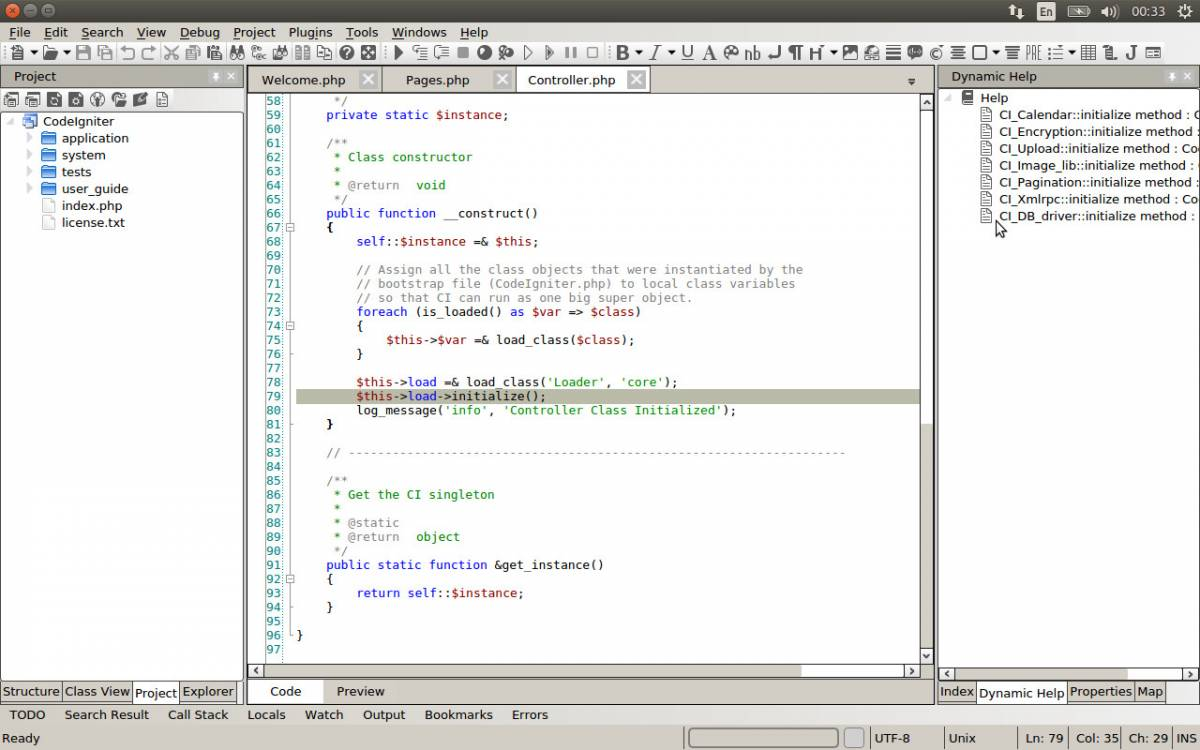
Task: Expand the system folder
Action: point(30,155)
